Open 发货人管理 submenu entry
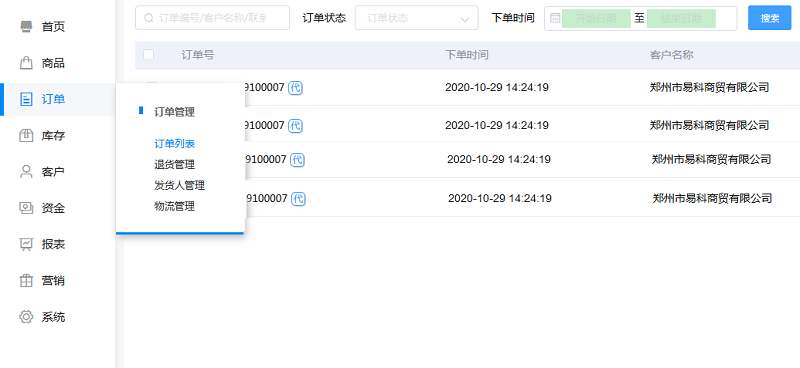This screenshot has height=368, width=800. click(180, 186)
